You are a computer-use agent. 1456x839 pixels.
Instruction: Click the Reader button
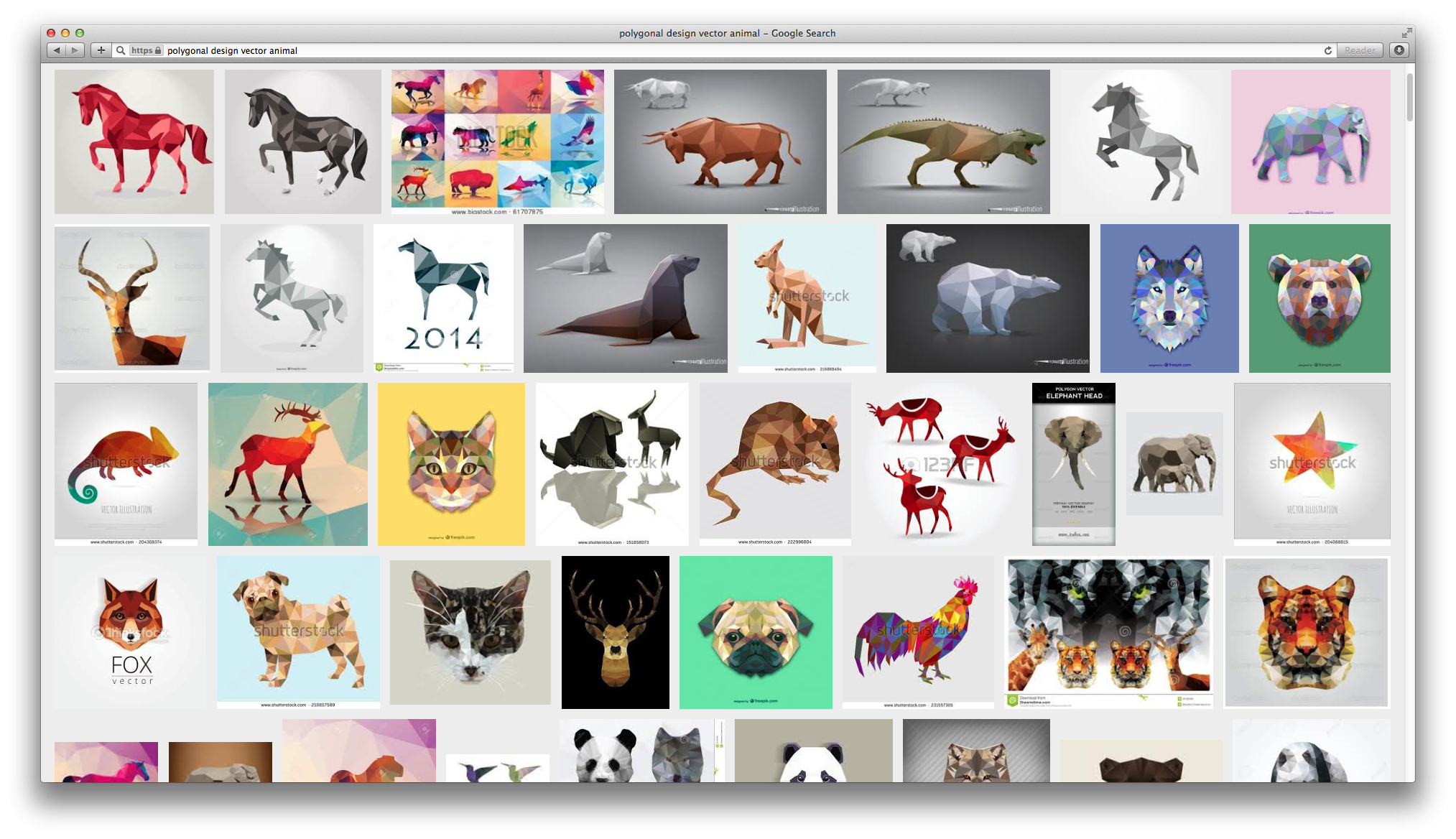[x=1359, y=50]
